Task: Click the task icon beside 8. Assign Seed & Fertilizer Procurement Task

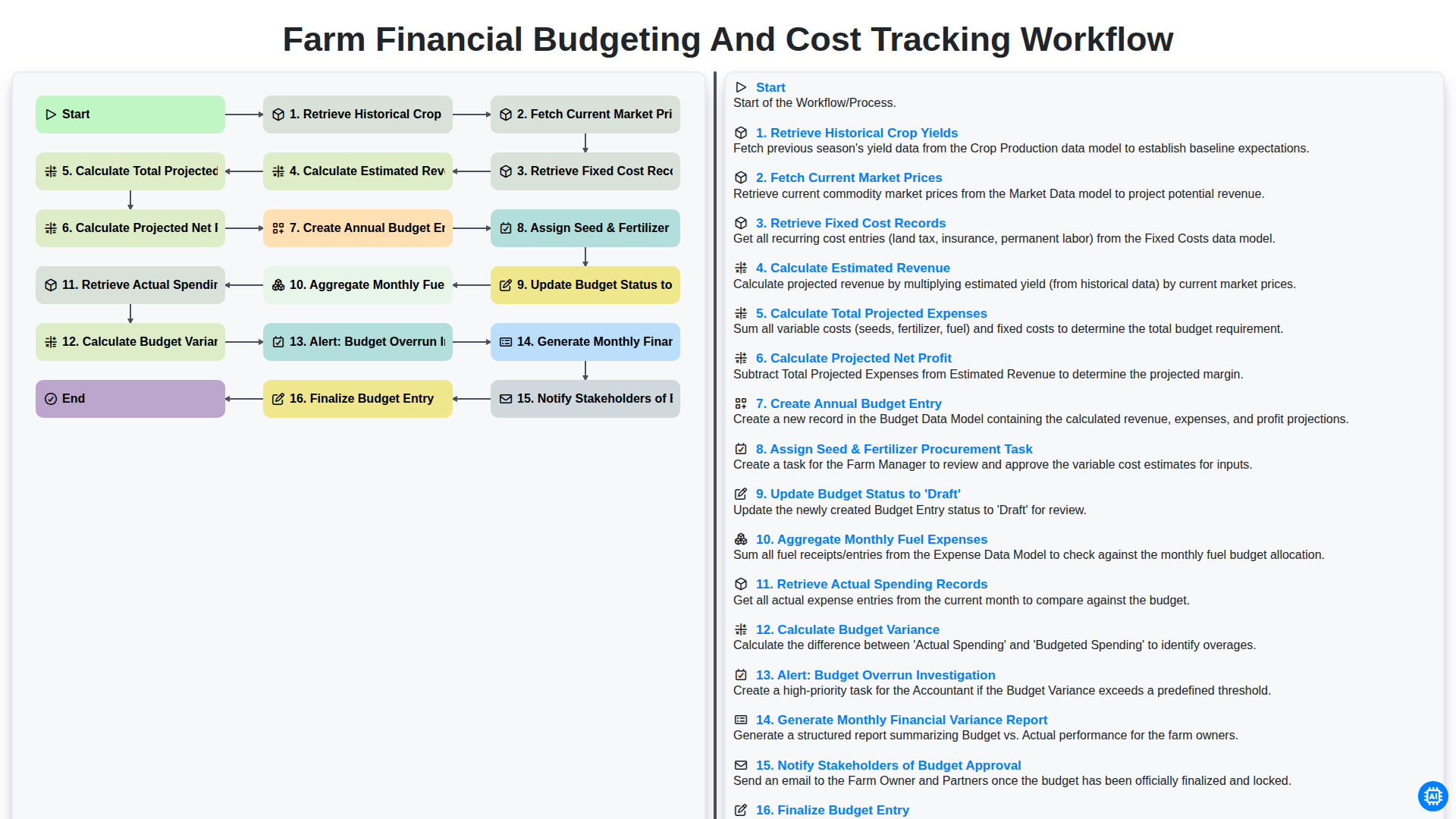Action: (x=741, y=449)
